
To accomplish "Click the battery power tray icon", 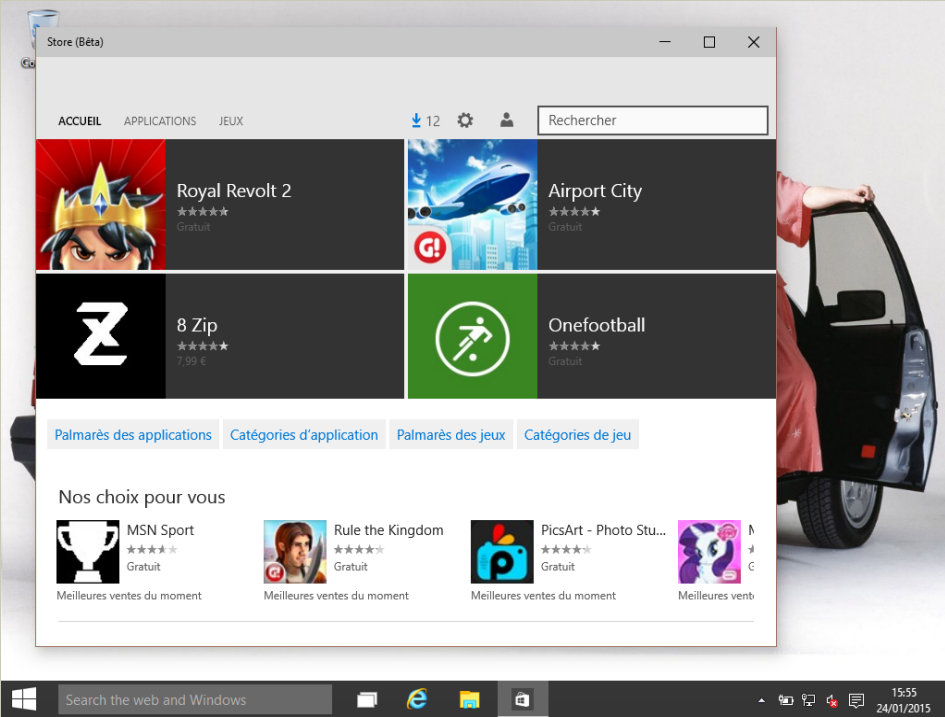I will (x=785, y=700).
